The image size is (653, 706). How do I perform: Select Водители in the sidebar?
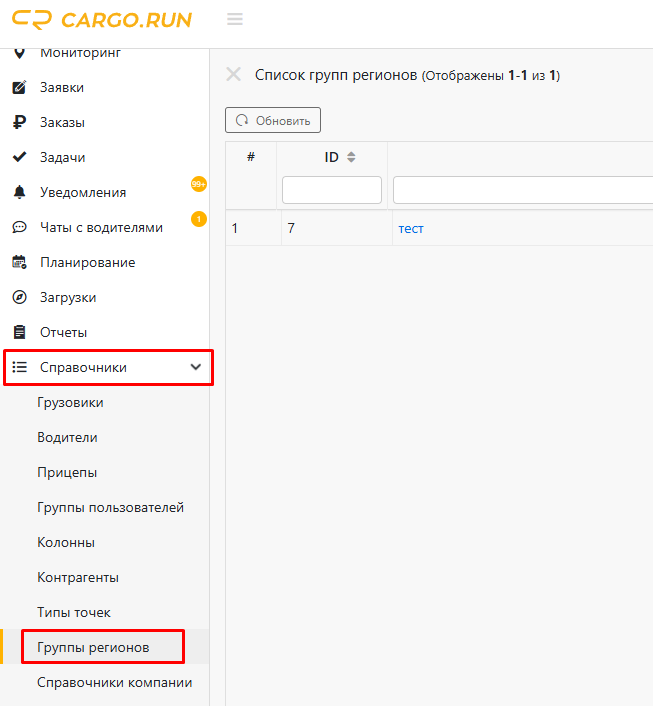click(x=67, y=438)
